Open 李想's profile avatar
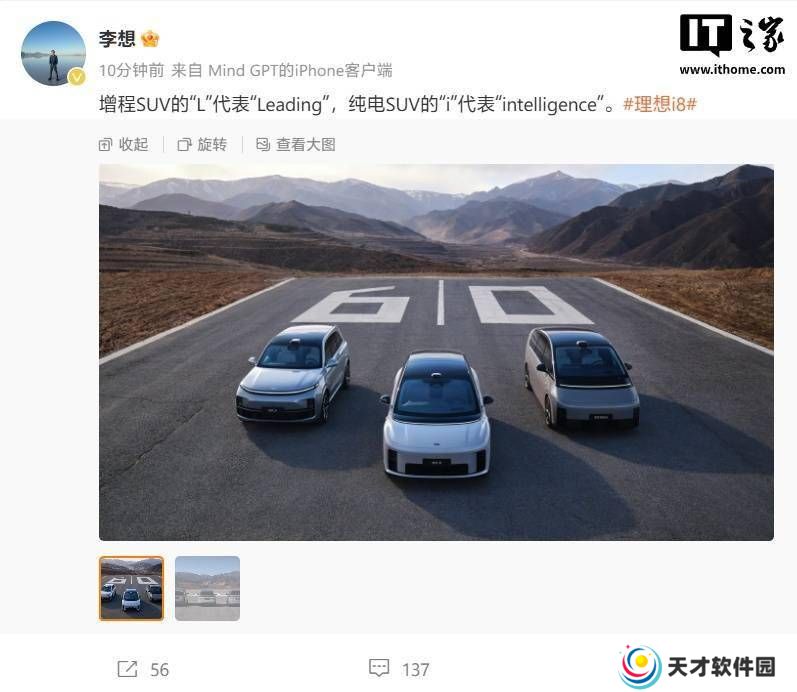Image resolution: width=797 pixels, height=692 pixels. point(53,53)
